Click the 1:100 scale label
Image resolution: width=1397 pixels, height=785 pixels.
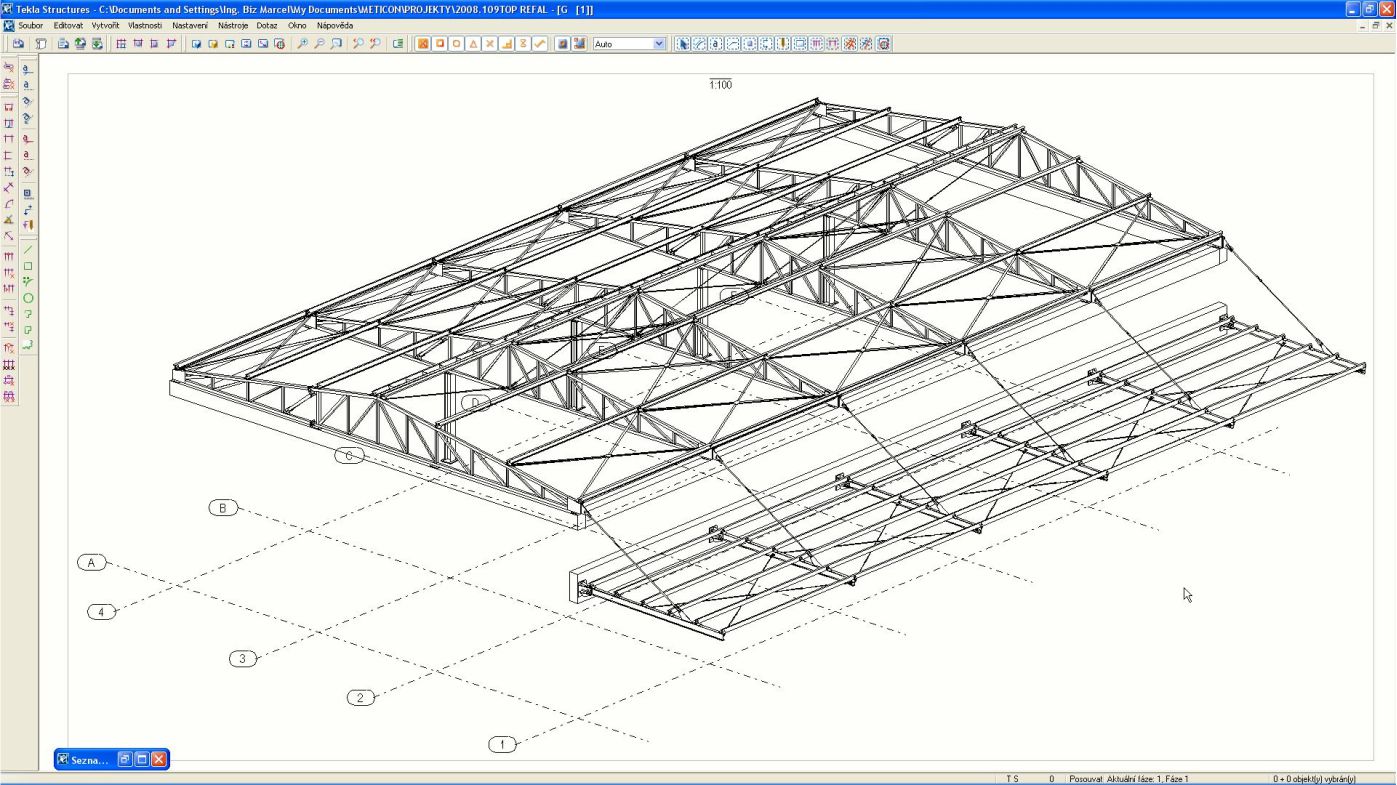[x=720, y=85]
